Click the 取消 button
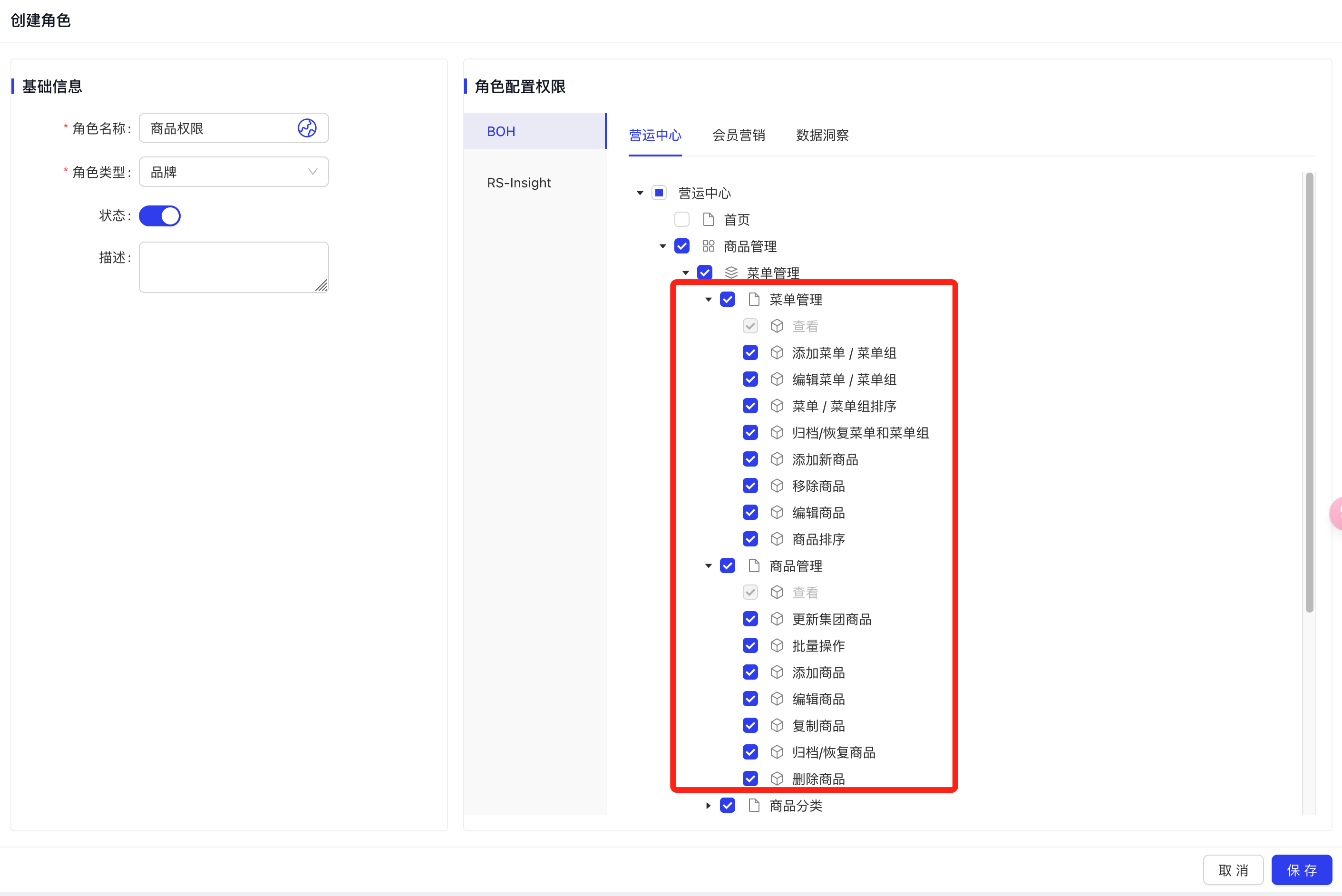The height and width of the screenshot is (896, 1342). tap(1233, 870)
